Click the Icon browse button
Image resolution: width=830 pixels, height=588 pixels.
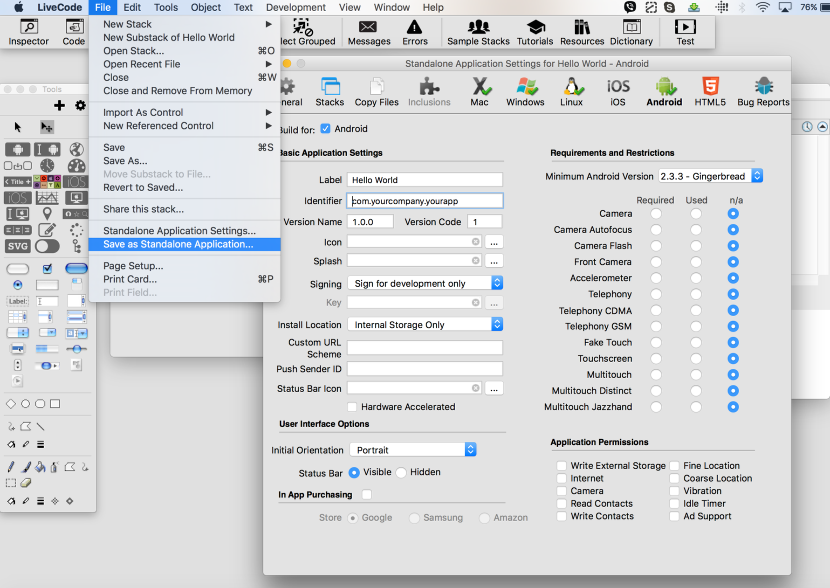click(494, 242)
